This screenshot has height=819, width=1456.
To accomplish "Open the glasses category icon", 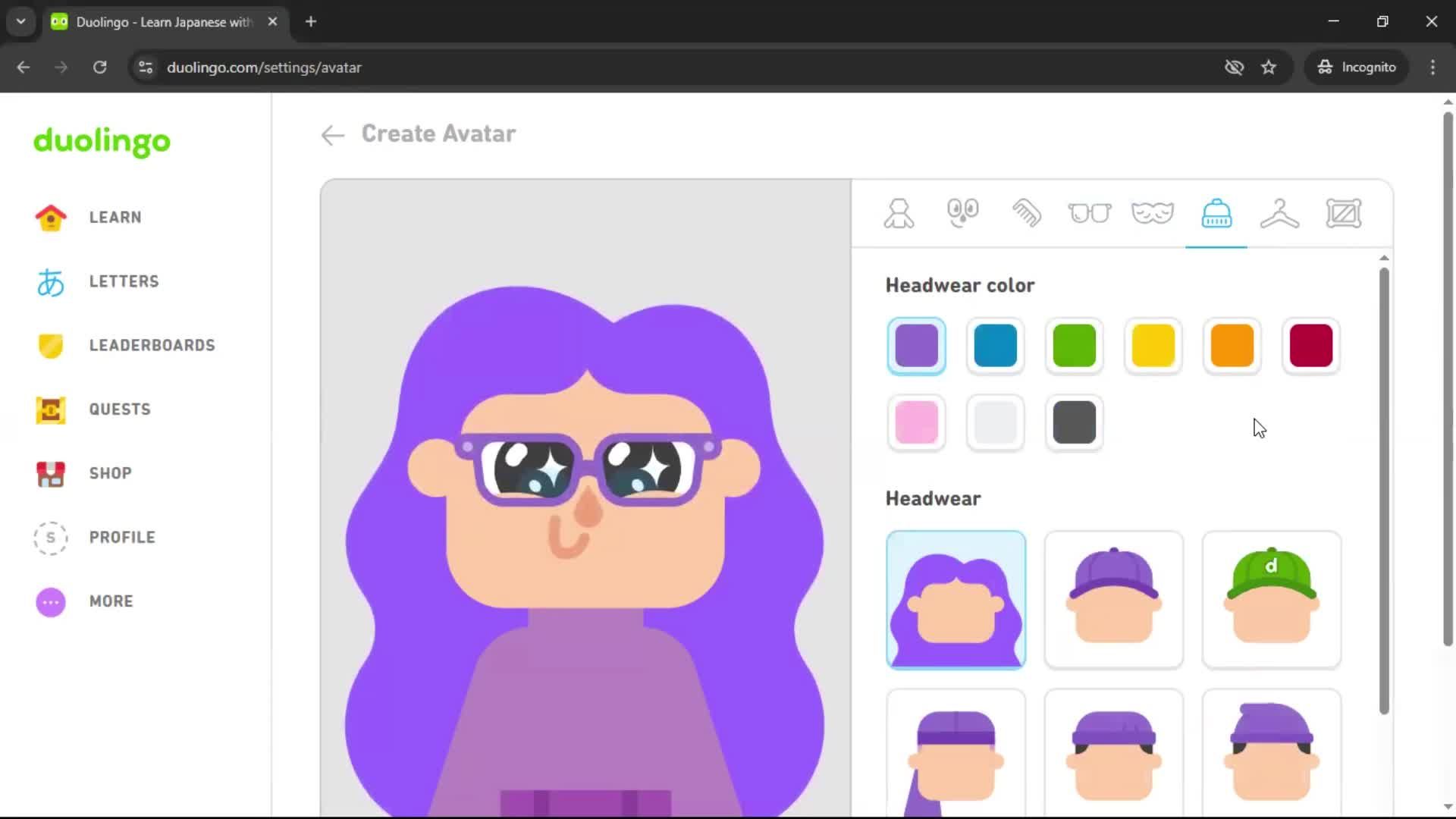I will (x=1090, y=213).
